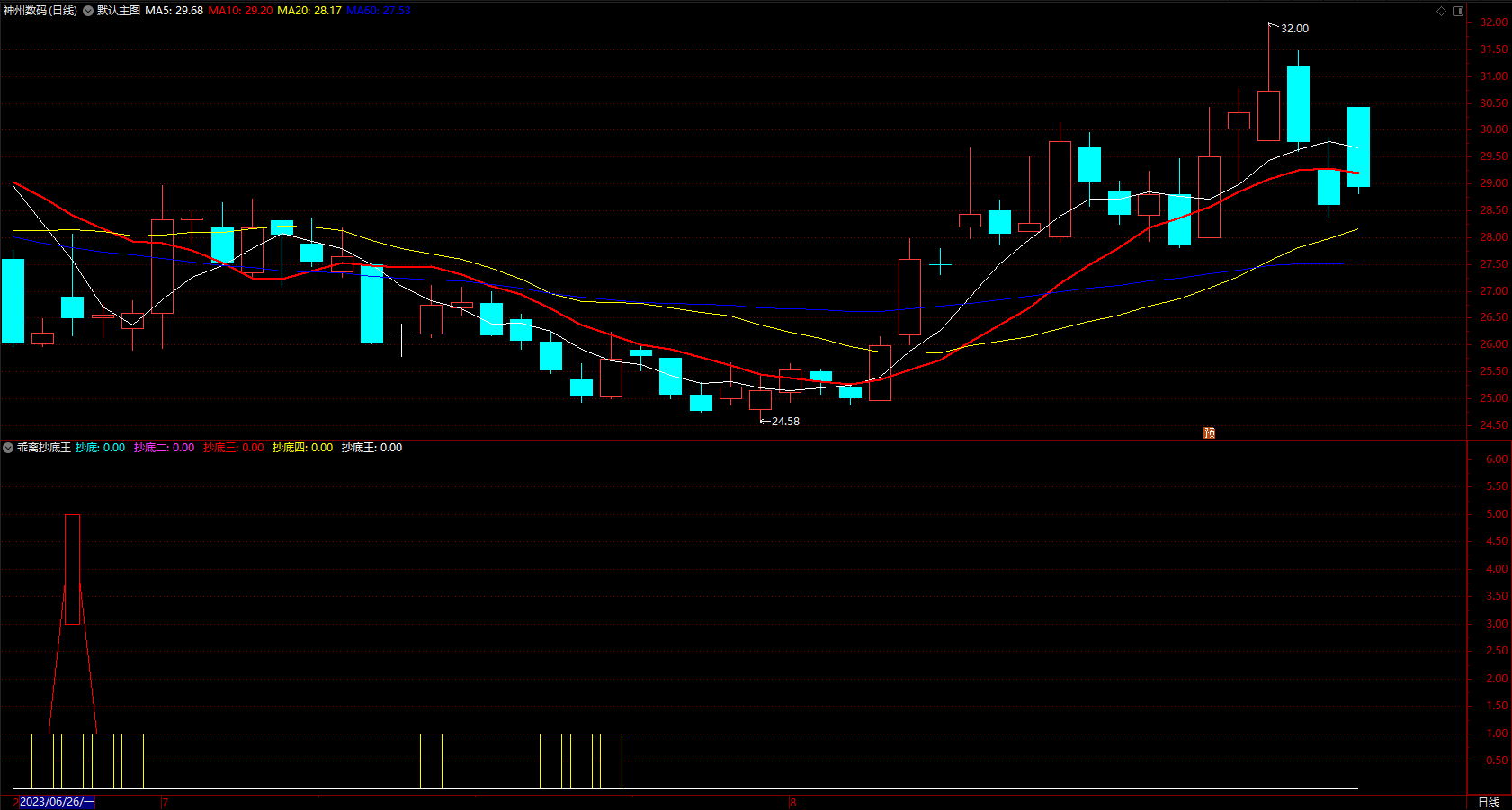Click the MA60: 27.53 label
This screenshot has height=810, width=1512.
(x=379, y=11)
